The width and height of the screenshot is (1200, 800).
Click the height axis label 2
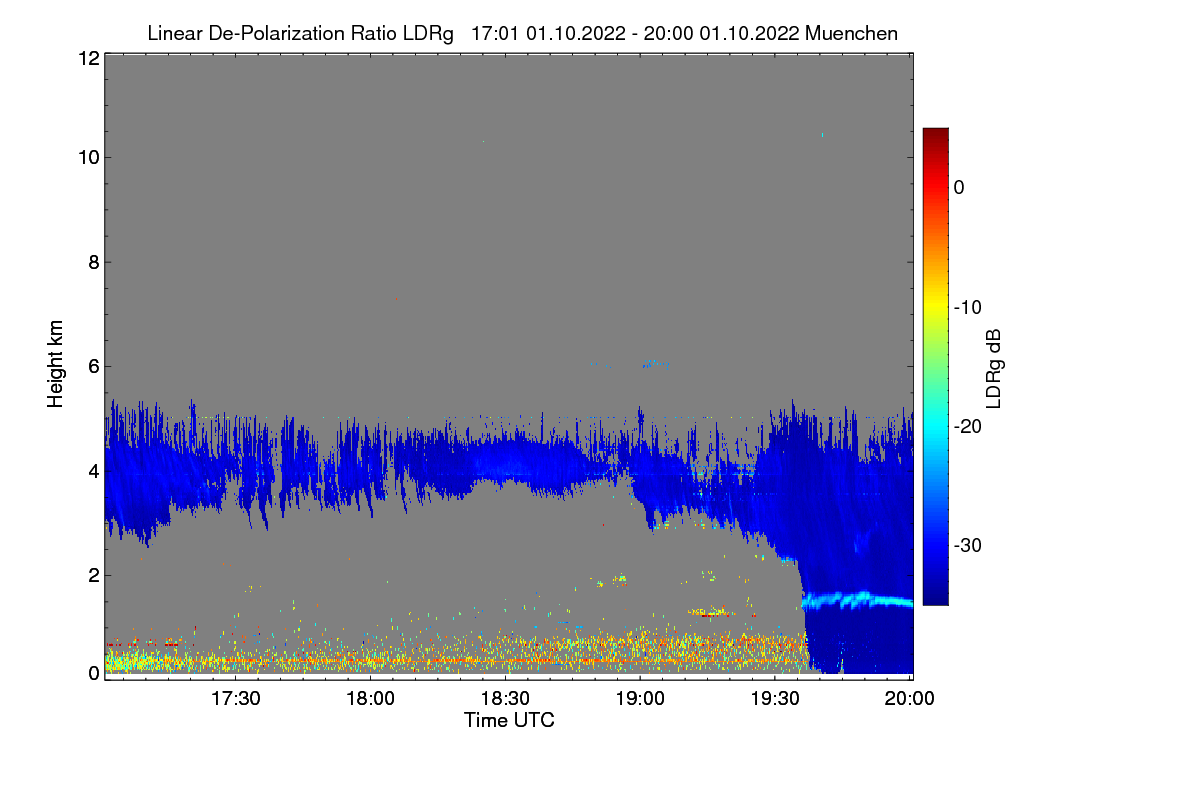coord(92,575)
